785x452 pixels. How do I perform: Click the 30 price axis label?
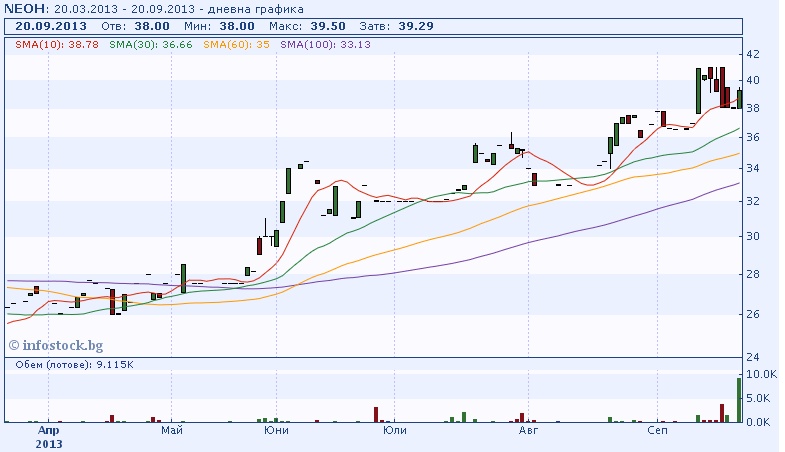(x=753, y=236)
